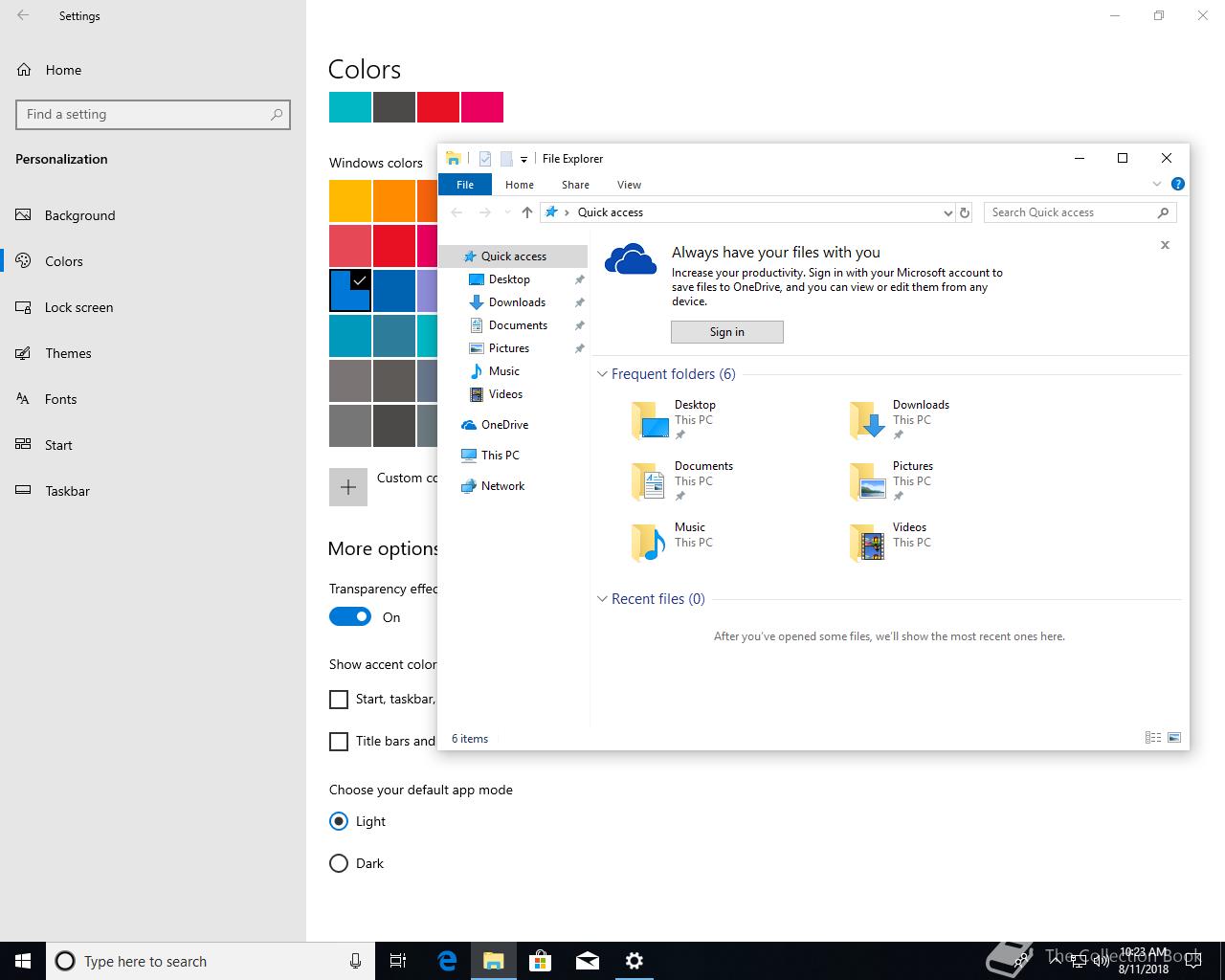This screenshot has width=1225, height=980.
Task: Select Quick access in the navigation pane
Action: point(513,256)
